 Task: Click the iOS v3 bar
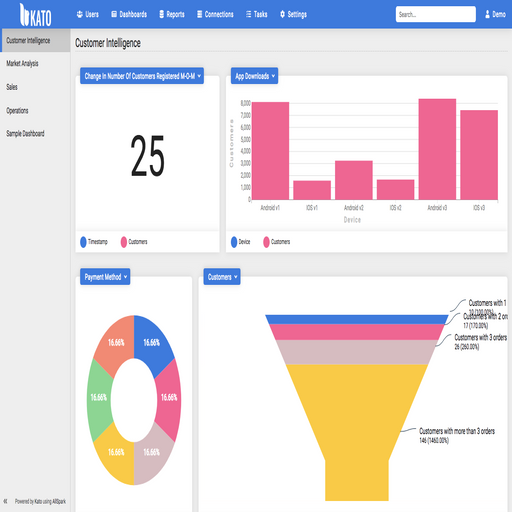coord(479,155)
